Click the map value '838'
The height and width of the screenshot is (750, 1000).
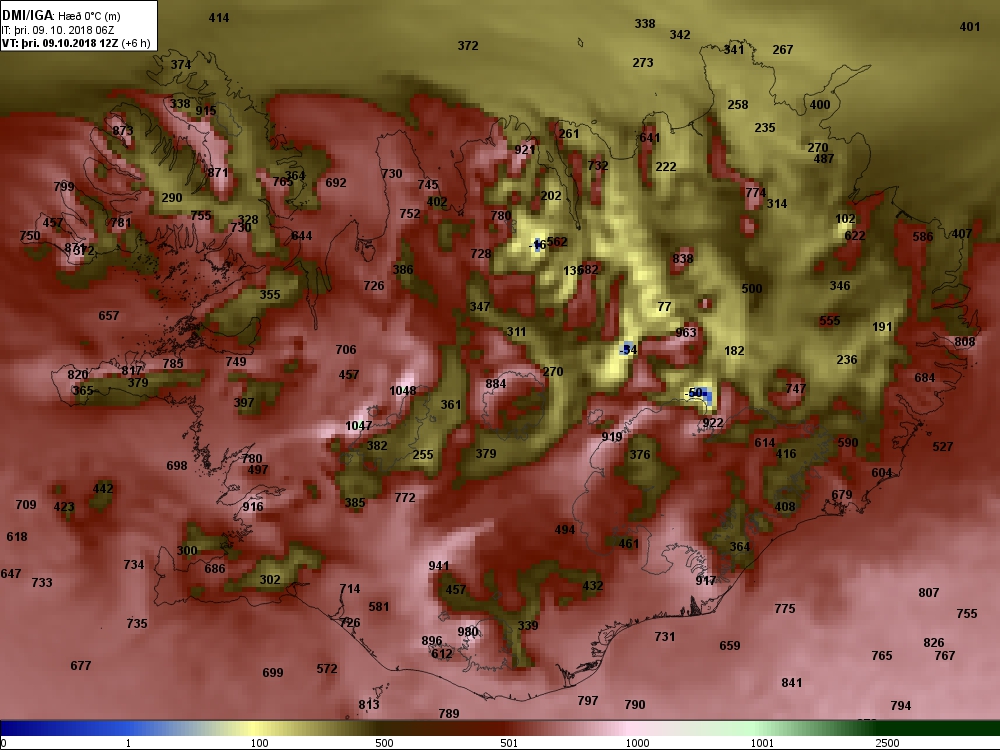point(682,259)
